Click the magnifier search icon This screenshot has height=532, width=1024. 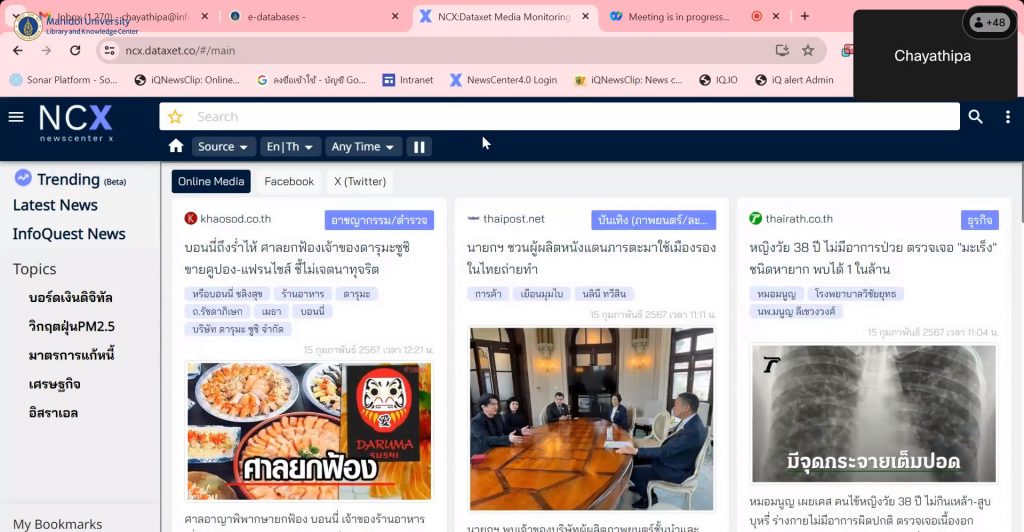point(975,117)
